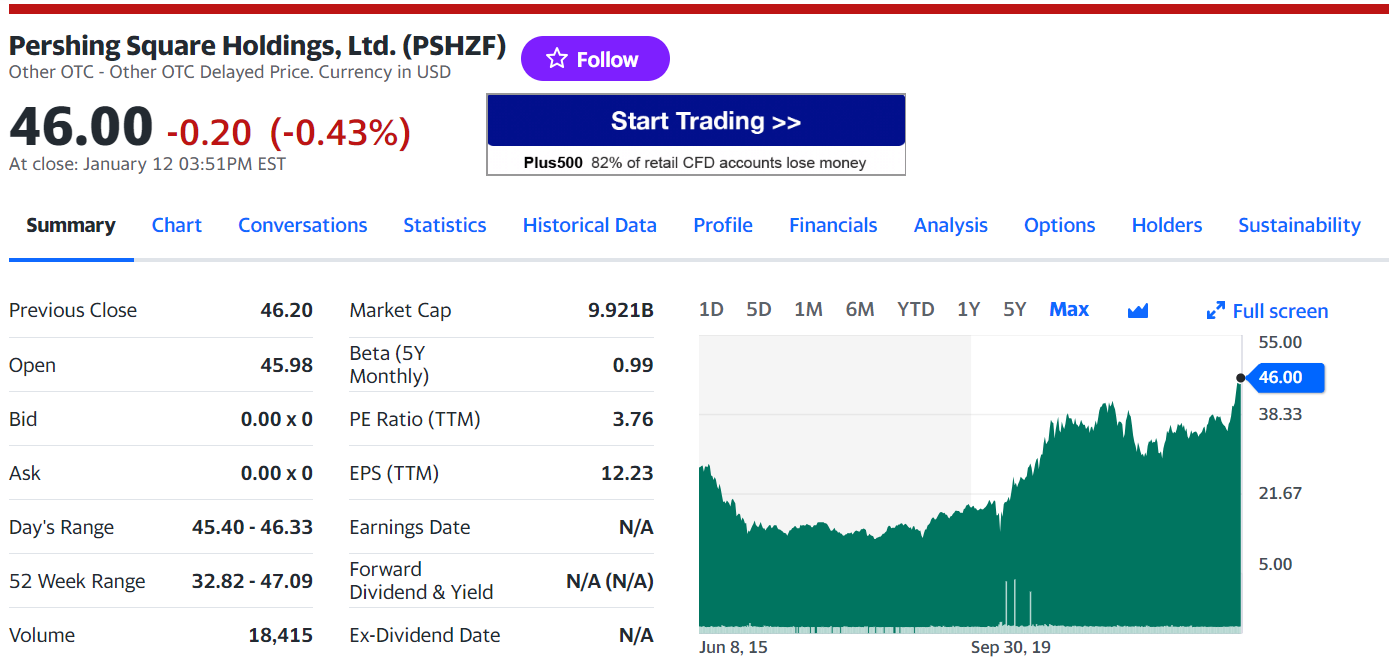Viewport: 1389px width, 659px height.
Task: Select the 5Y chart range
Action: pos(1015,309)
